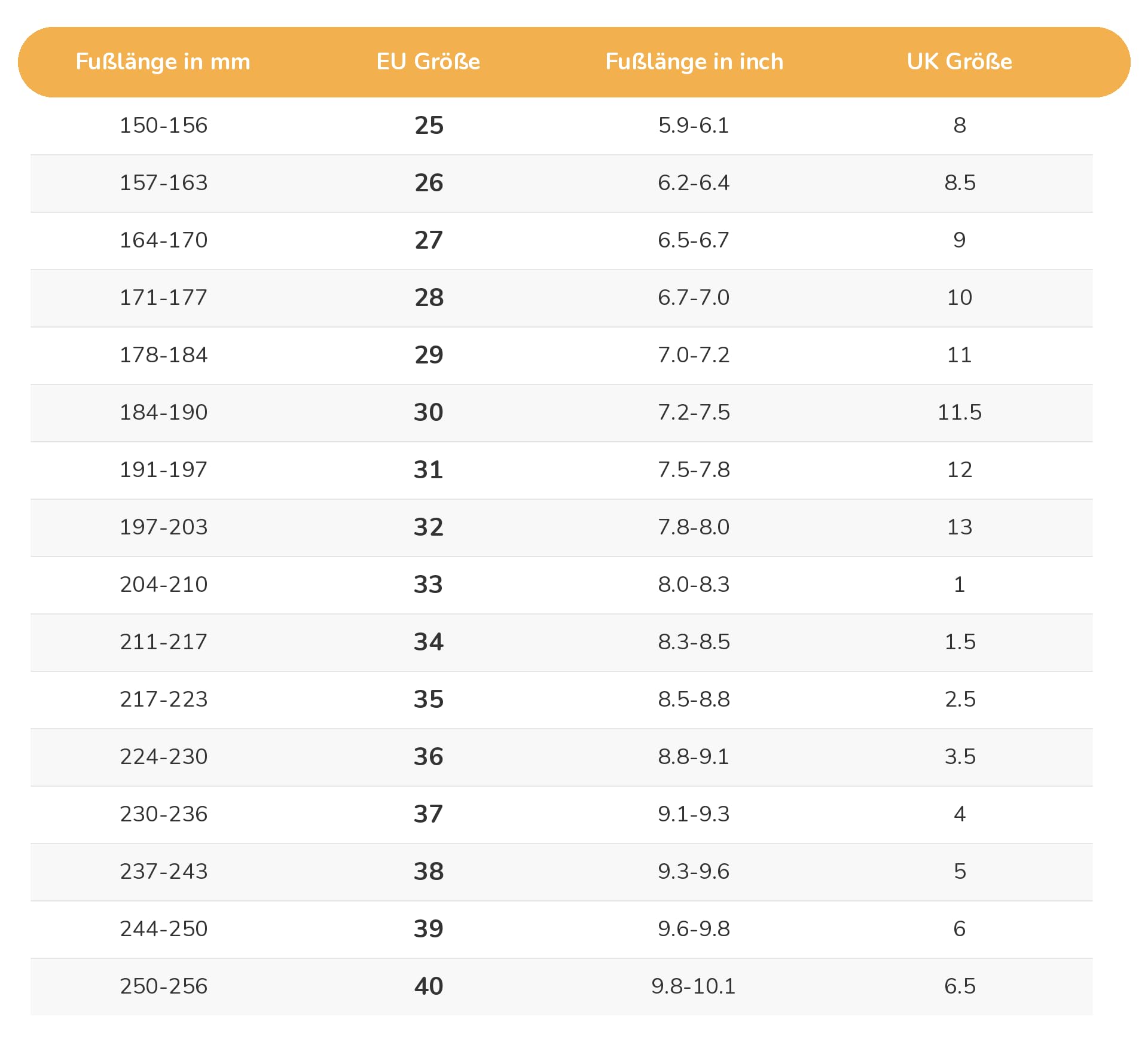Select the 'UK Größe' column header

pyautogui.click(x=960, y=62)
